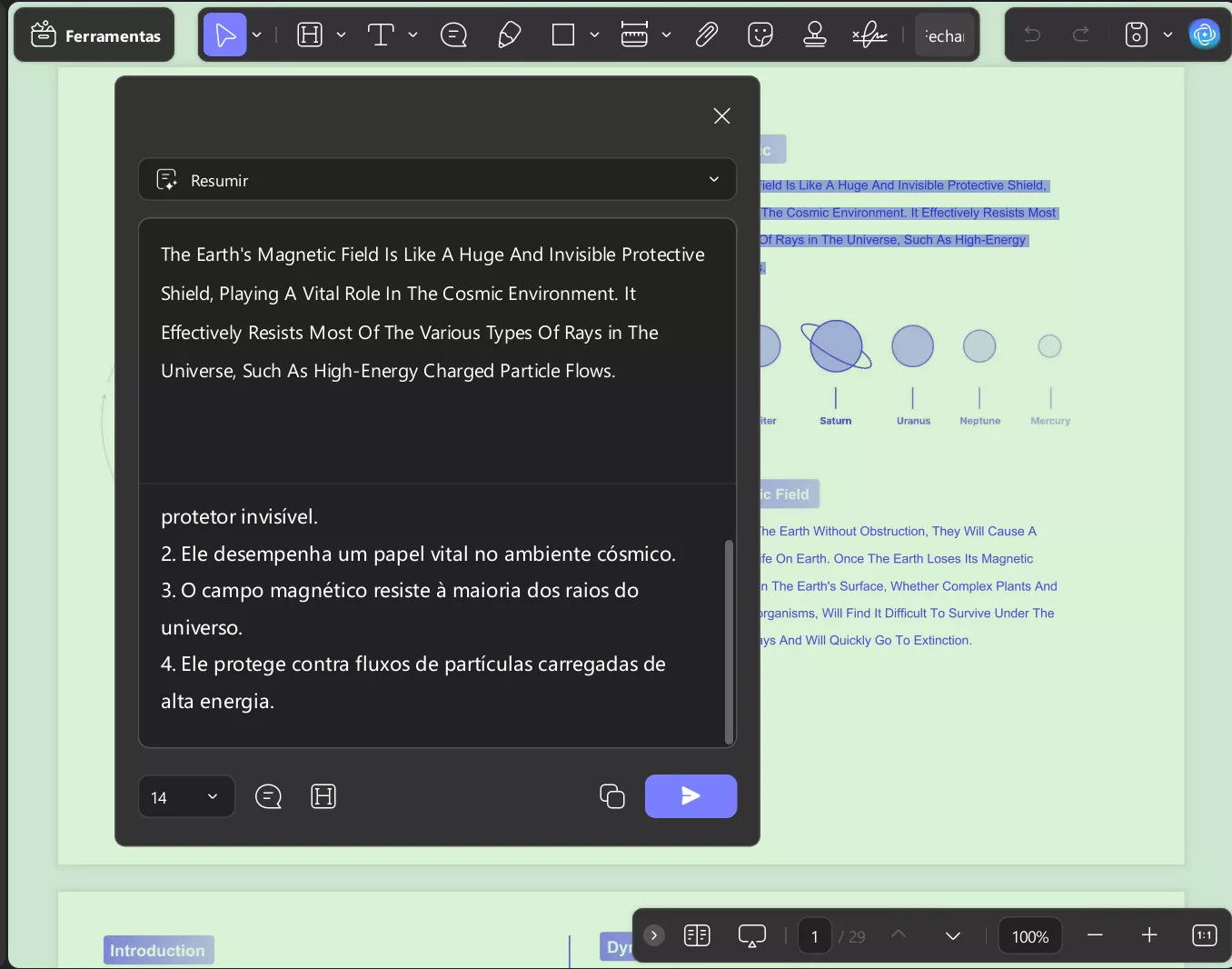This screenshot has height=969, width=1232.
Task: Expand the bottom bar chevron
Action: 654,935
